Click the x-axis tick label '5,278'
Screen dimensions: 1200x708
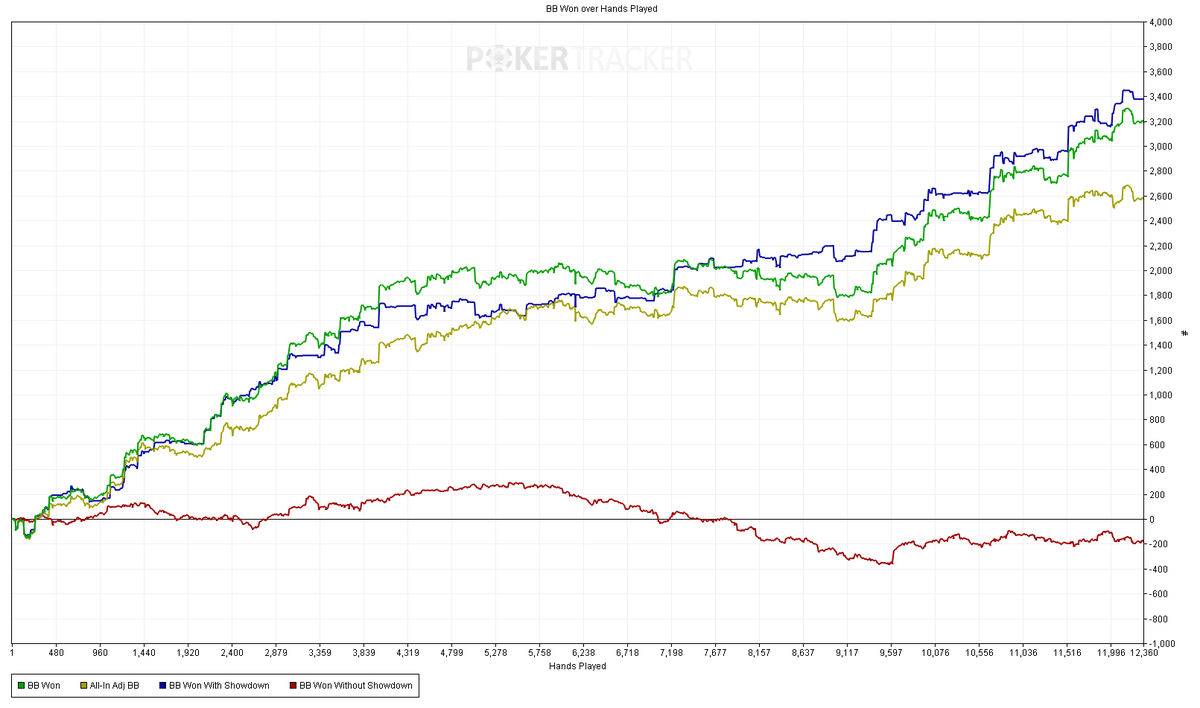(x=496, y=653)
